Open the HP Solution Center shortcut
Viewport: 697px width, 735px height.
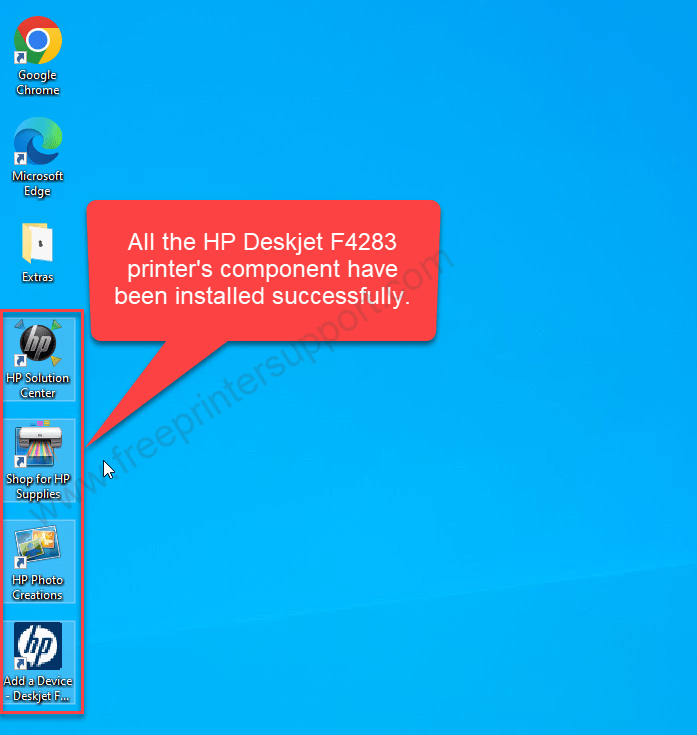pyautogui.click(x=37, y=345)
